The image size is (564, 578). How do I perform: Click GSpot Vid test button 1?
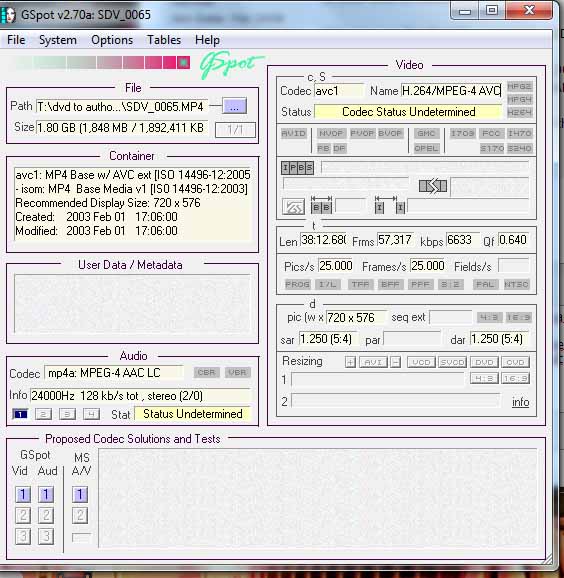(x=23, y=494)
